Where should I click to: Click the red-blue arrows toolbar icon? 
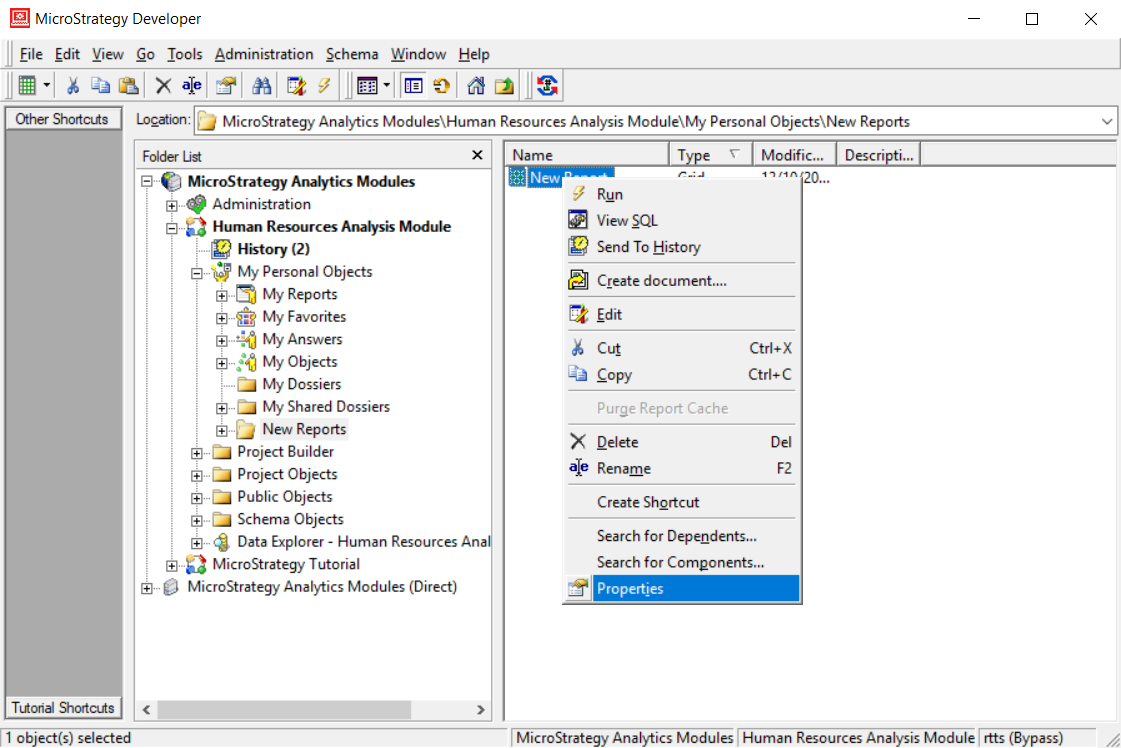(547, 86)
